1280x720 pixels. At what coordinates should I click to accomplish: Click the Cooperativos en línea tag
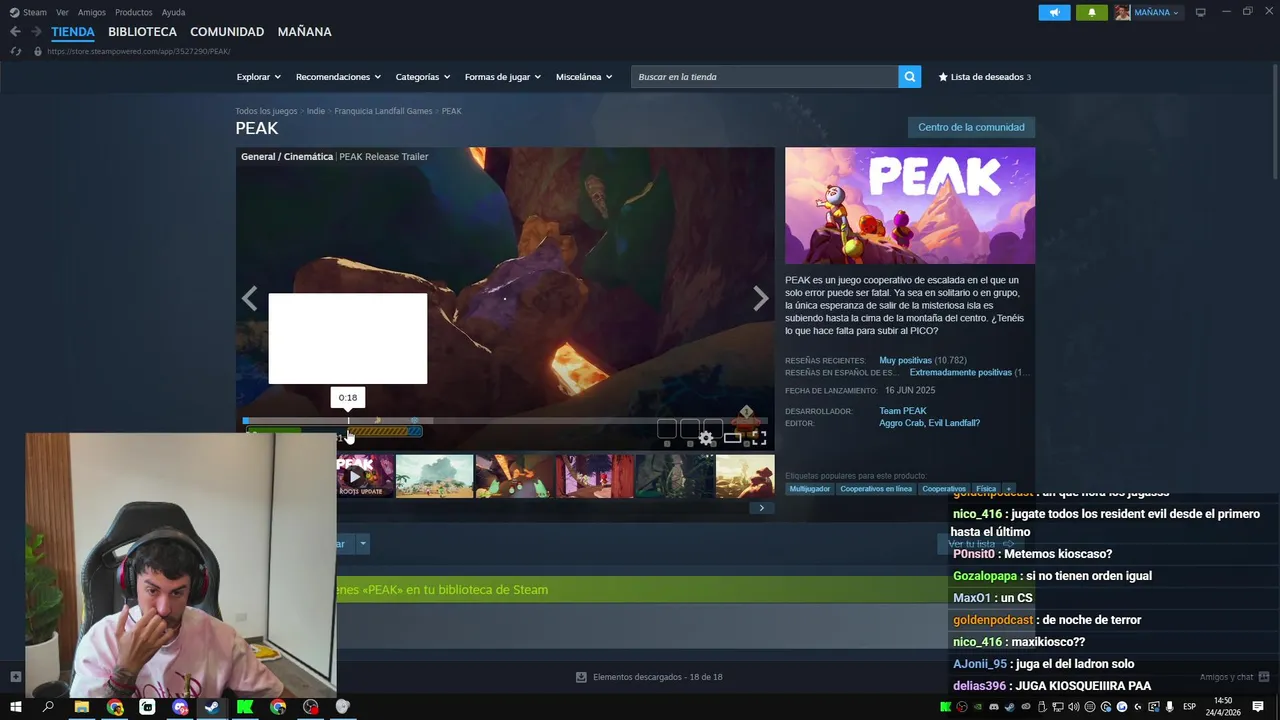tap(876, 489)
